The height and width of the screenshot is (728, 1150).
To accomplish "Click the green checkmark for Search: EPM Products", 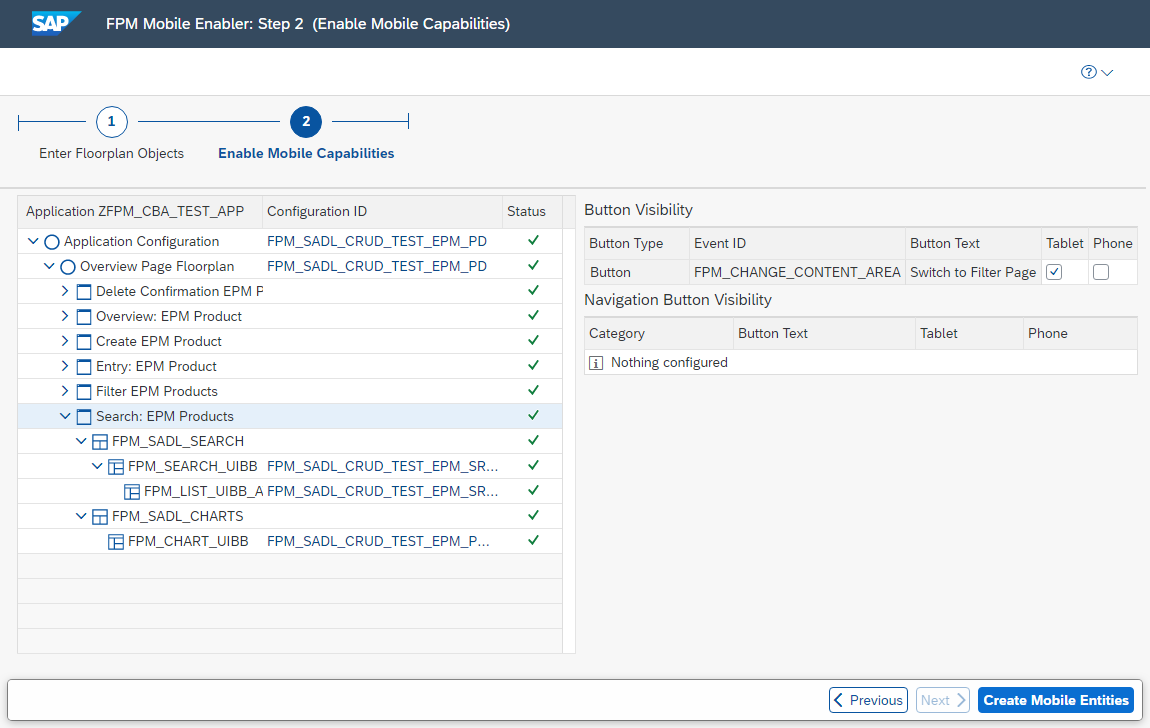I will (x=533, y=416).
